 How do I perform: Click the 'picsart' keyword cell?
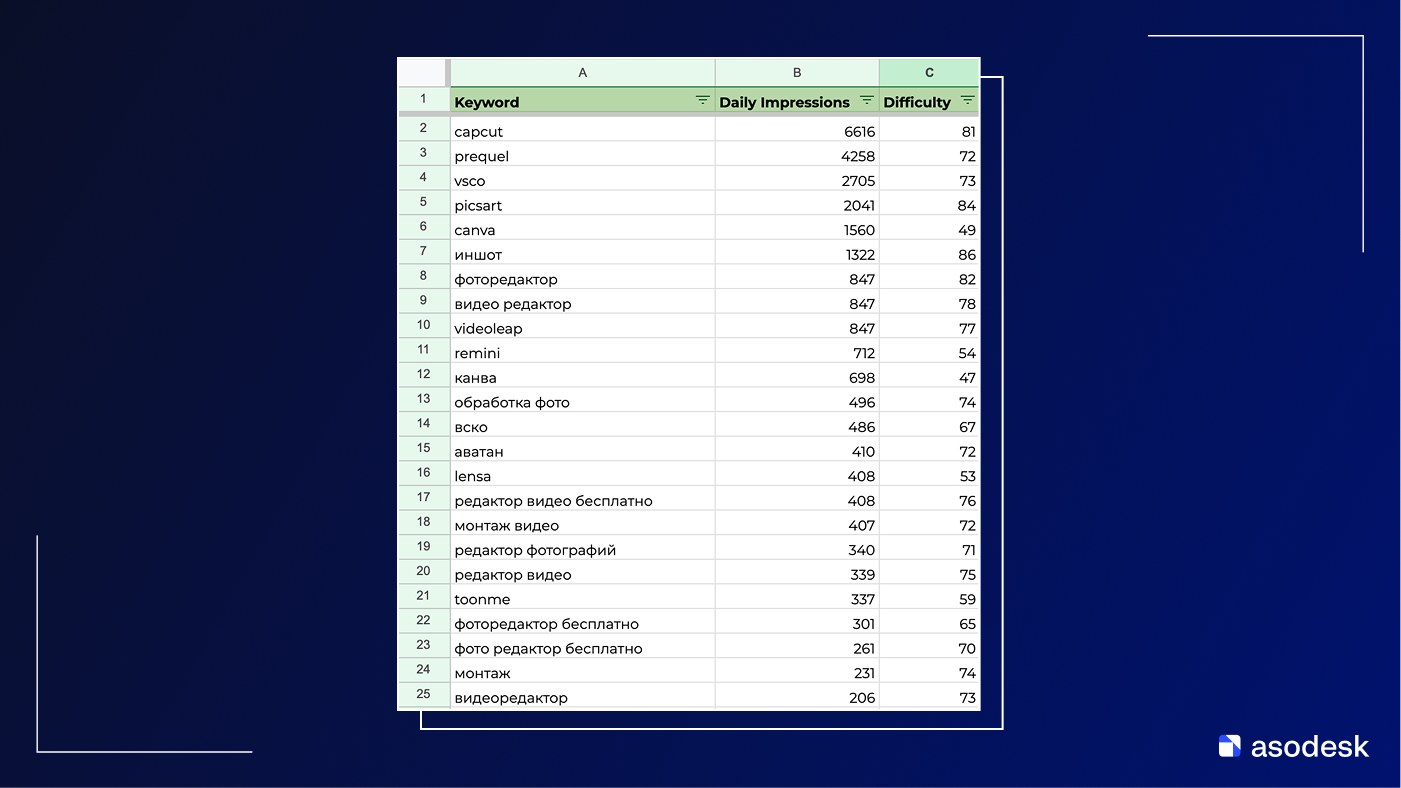(582, 206)
